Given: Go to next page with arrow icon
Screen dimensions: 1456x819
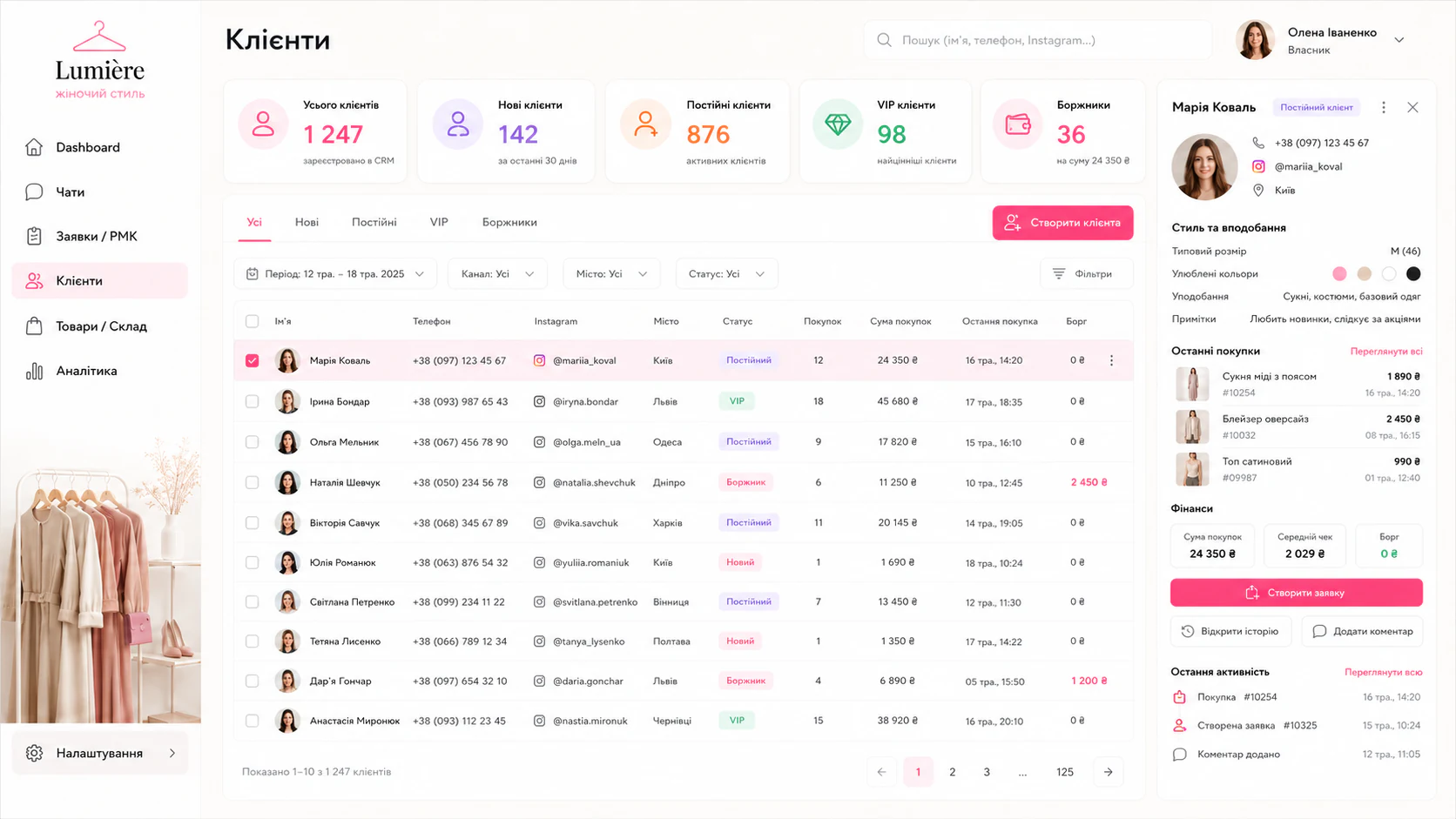Looking at the screenshot, I should click(1108, 772).
